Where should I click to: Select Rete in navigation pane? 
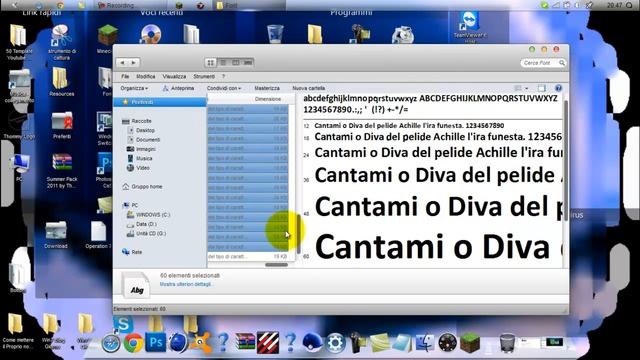pos(136,252)
